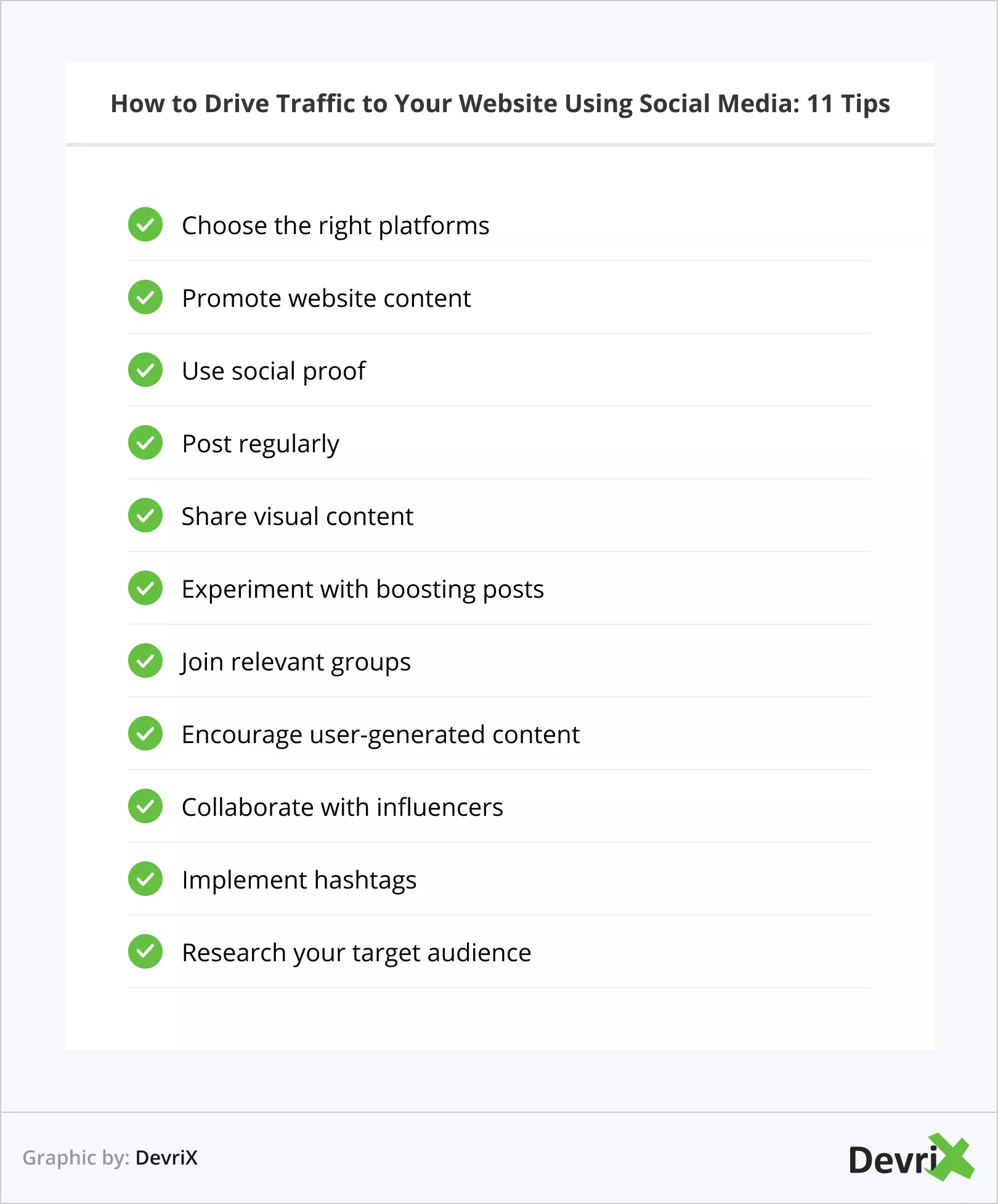Click the 'Graphic by: DevriX' credit text
This screenshot has width=998, height=1204.
pos(110,1158)
